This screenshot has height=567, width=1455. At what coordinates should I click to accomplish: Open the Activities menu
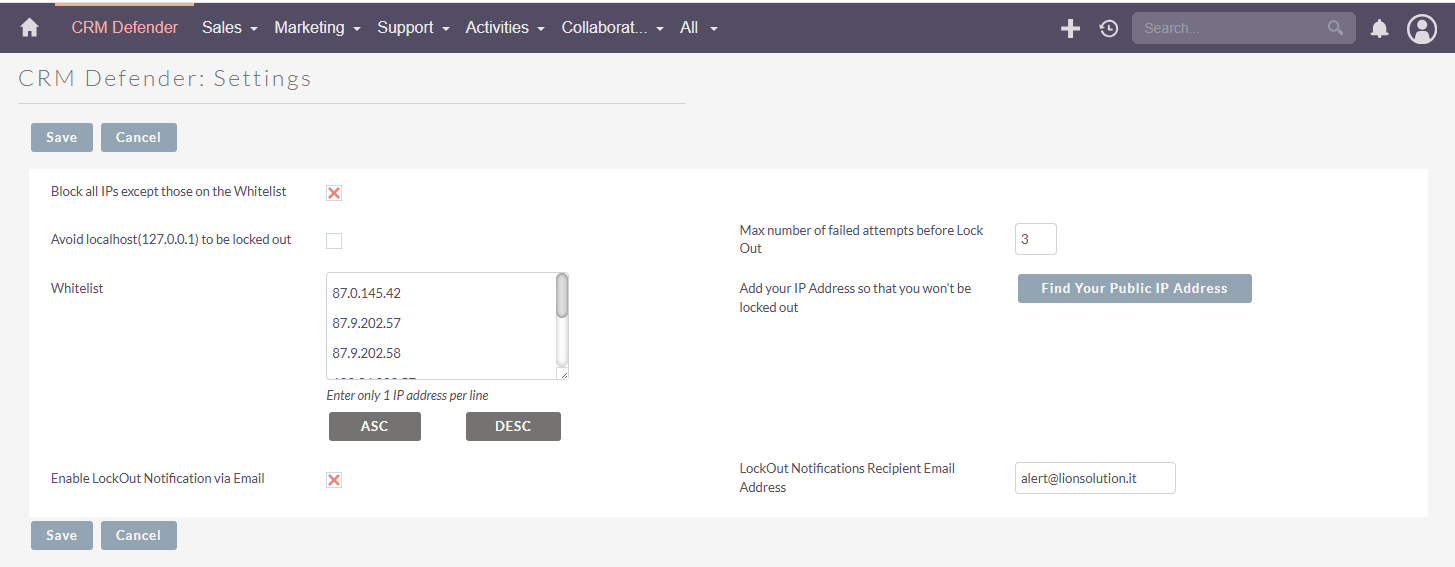(x=504, y=28)
